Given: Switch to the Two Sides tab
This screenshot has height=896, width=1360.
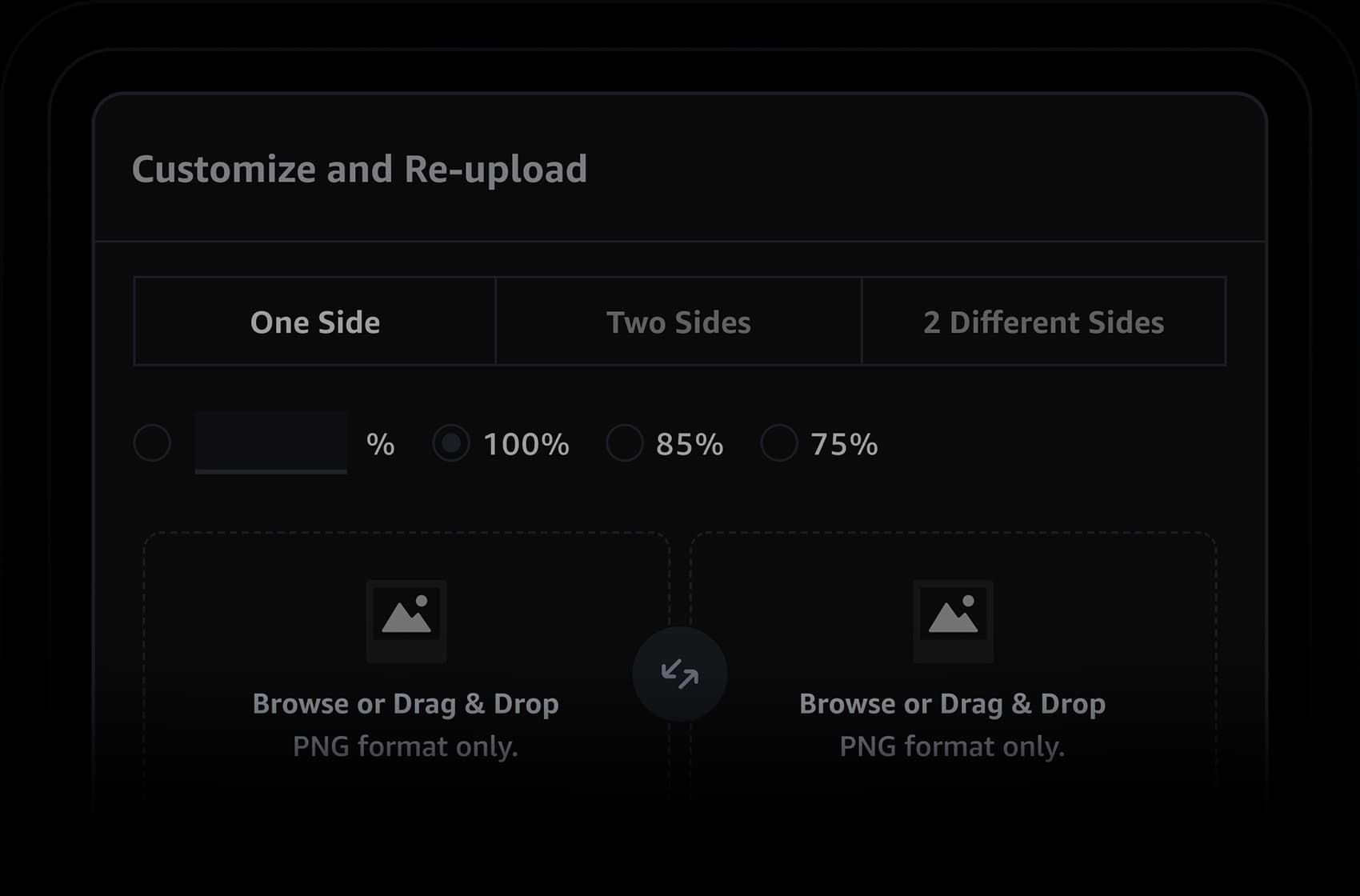Looking at the screenshot, I should [x=679, y=322].
